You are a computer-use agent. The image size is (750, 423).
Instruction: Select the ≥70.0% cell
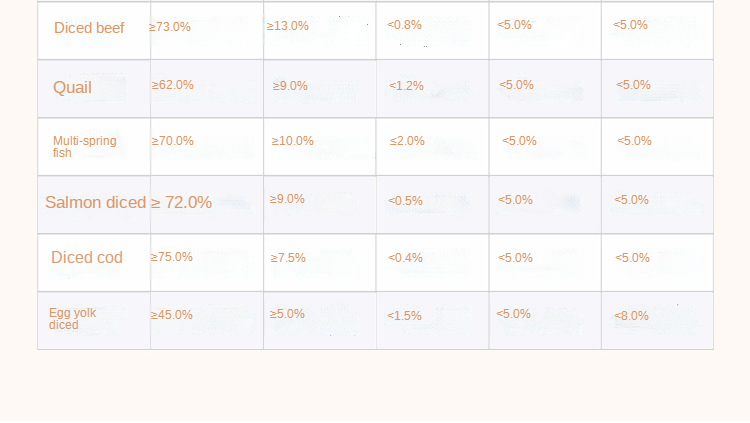pos(173,141)
